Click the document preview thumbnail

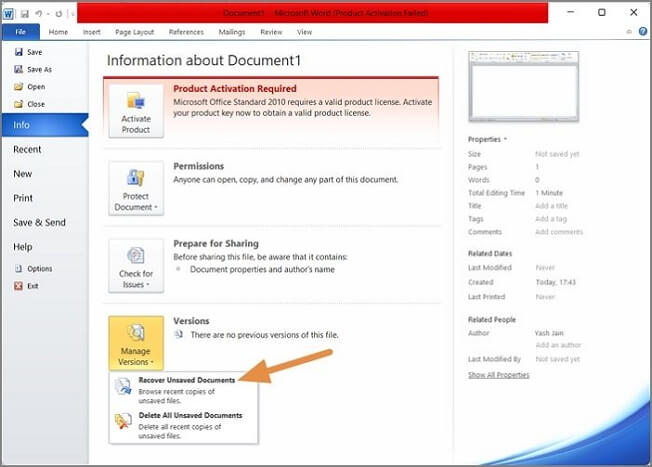pos(524,86)
